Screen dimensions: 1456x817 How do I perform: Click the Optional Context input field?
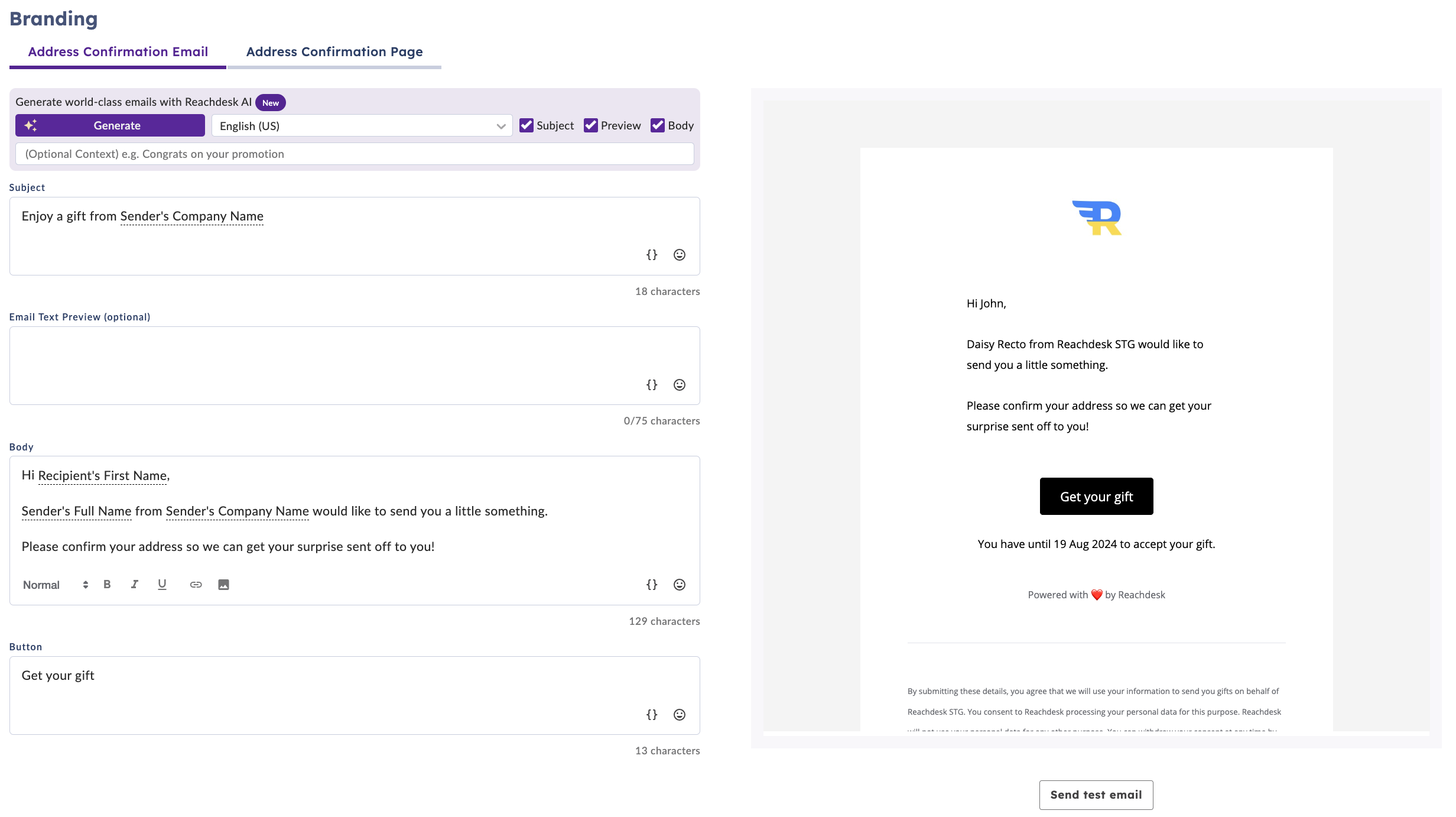pos(355,154)
